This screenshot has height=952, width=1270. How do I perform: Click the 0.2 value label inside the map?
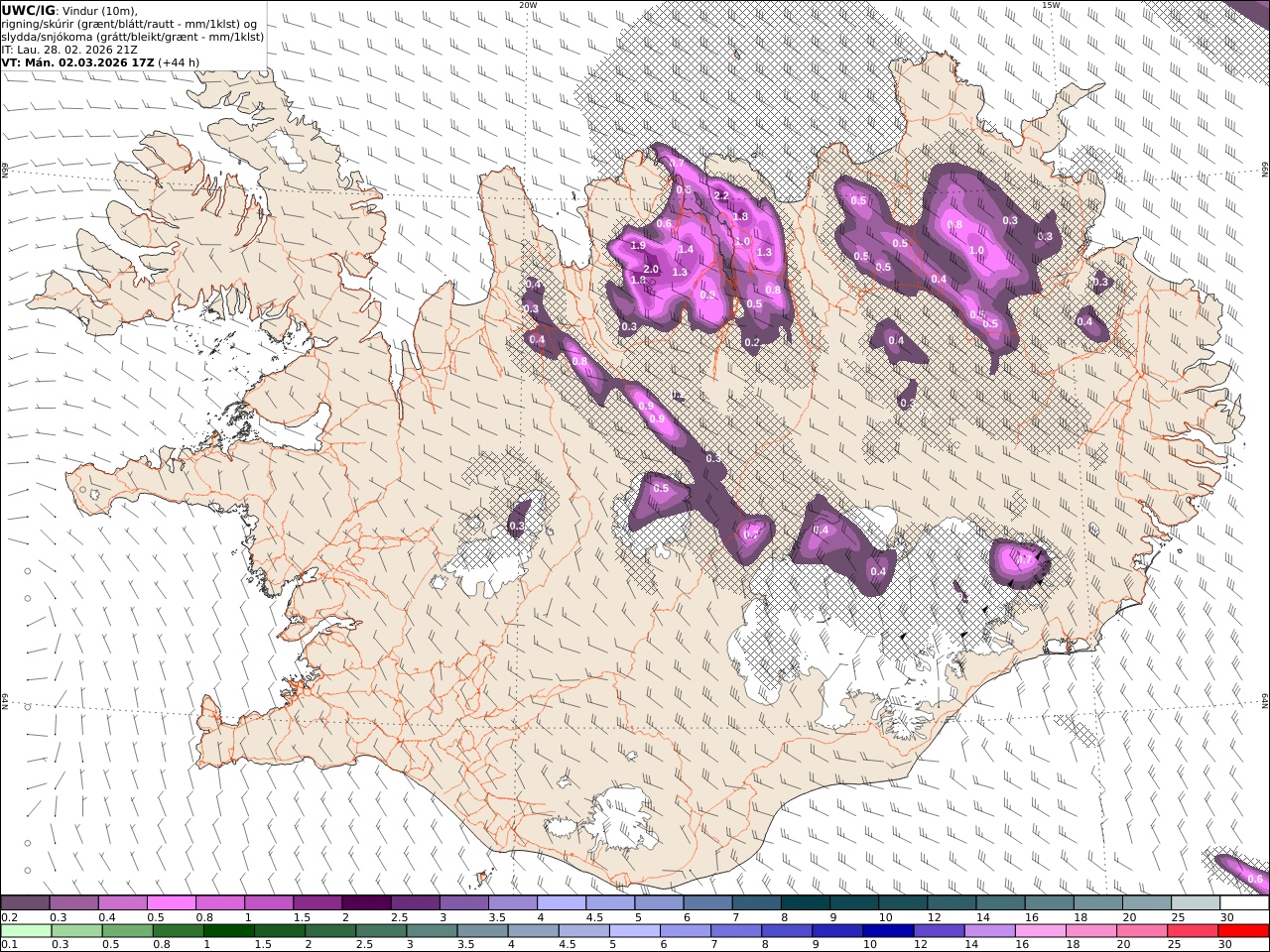pos(752,343)
